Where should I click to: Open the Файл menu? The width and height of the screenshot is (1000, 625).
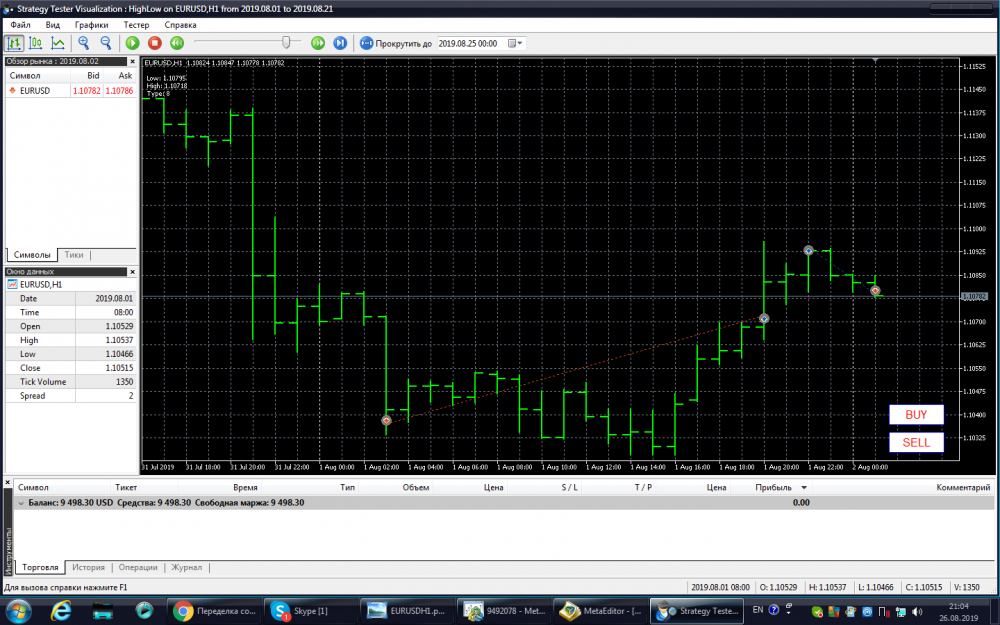[x=20, y=25]
